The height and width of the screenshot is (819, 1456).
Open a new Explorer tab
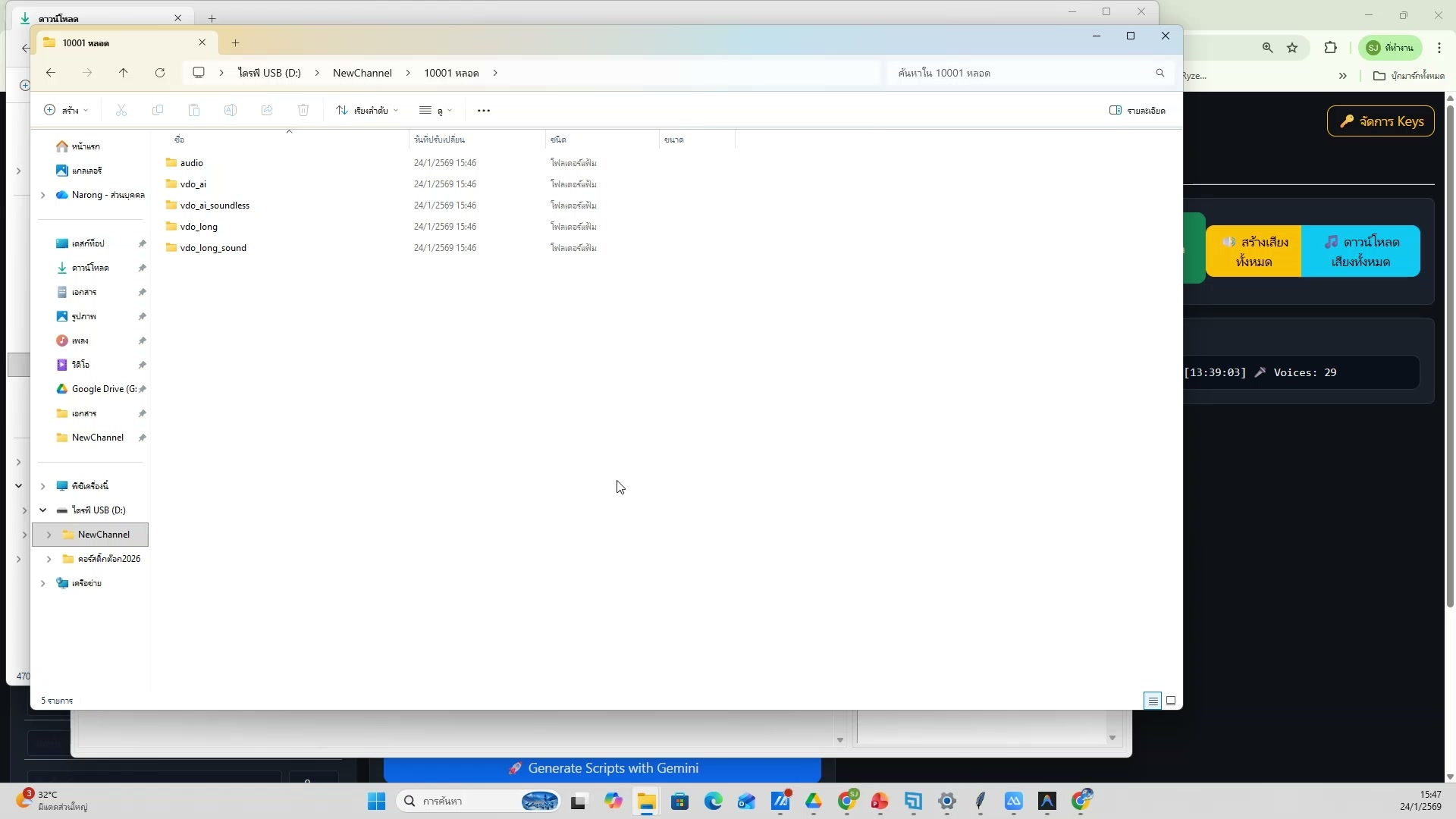point(236,43)
